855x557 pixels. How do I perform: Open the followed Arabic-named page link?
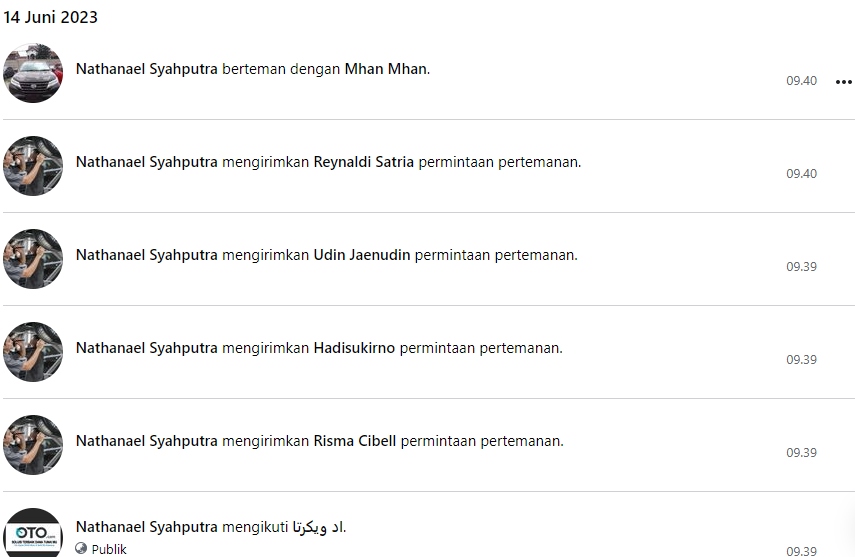318,527
